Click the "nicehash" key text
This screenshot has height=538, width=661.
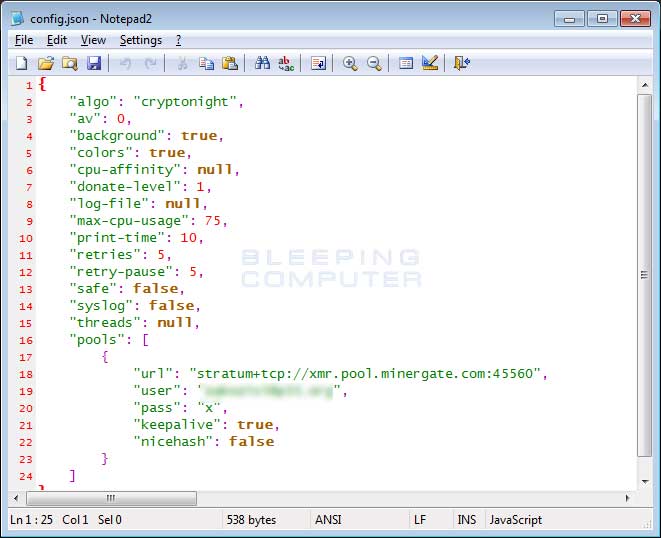(173, 442)
